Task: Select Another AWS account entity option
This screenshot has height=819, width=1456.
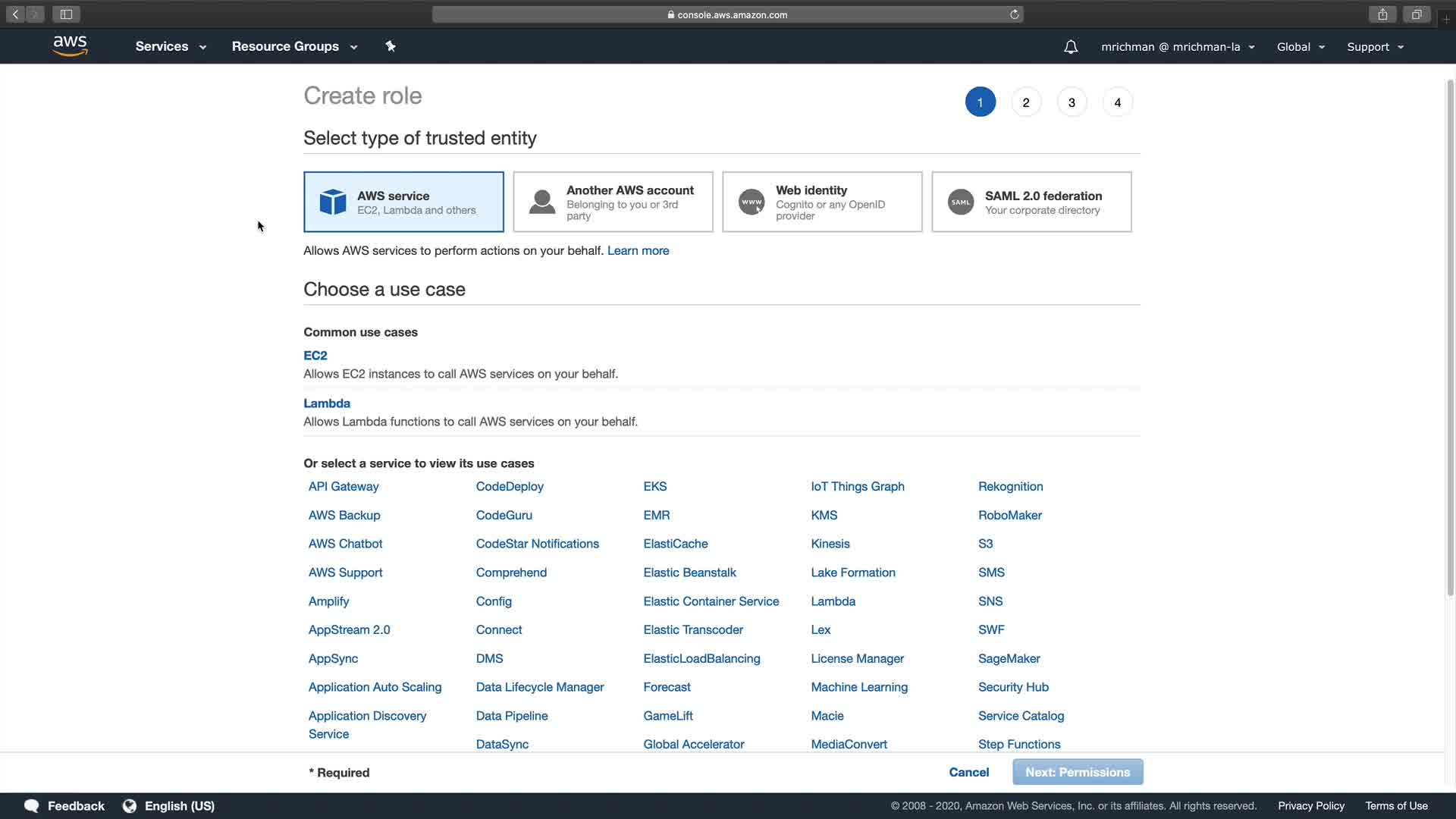Action: (x=613, y=202)
